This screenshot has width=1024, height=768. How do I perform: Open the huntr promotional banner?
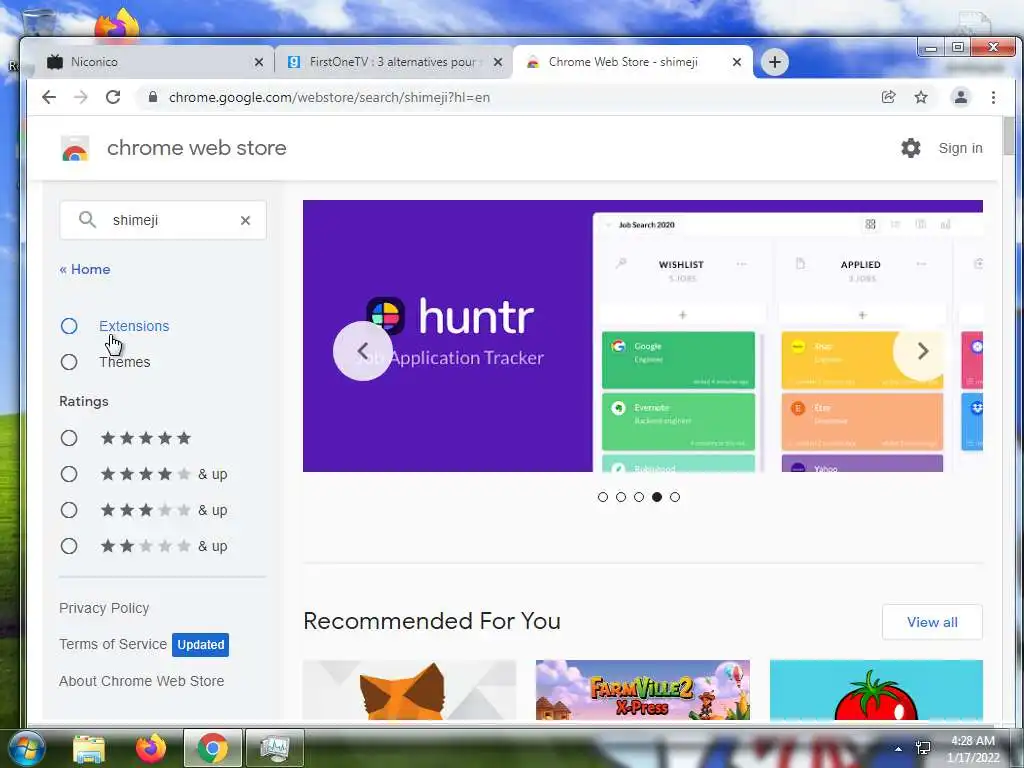643,336
